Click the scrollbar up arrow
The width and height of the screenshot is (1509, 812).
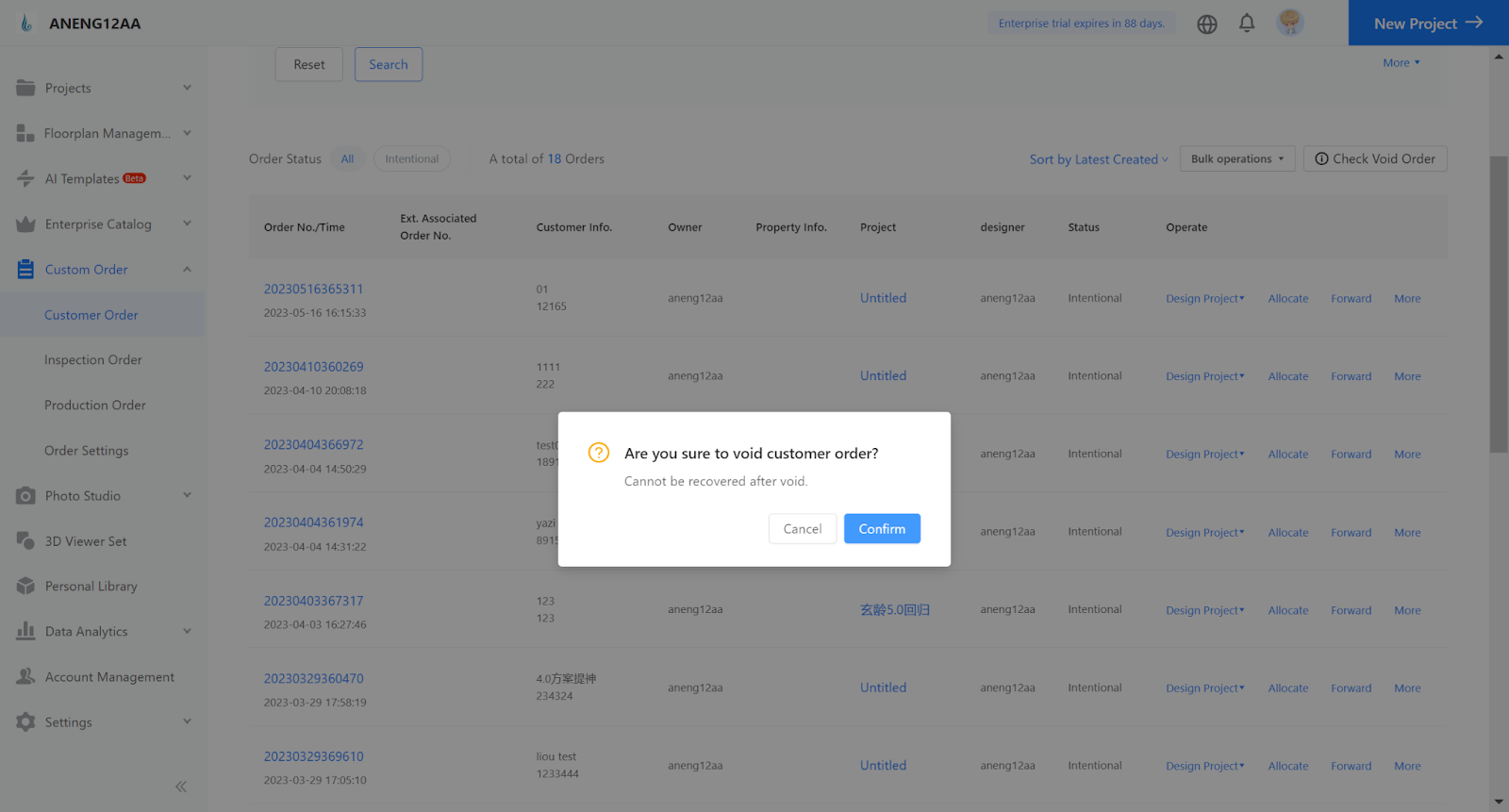click(x=1499, y=57)
